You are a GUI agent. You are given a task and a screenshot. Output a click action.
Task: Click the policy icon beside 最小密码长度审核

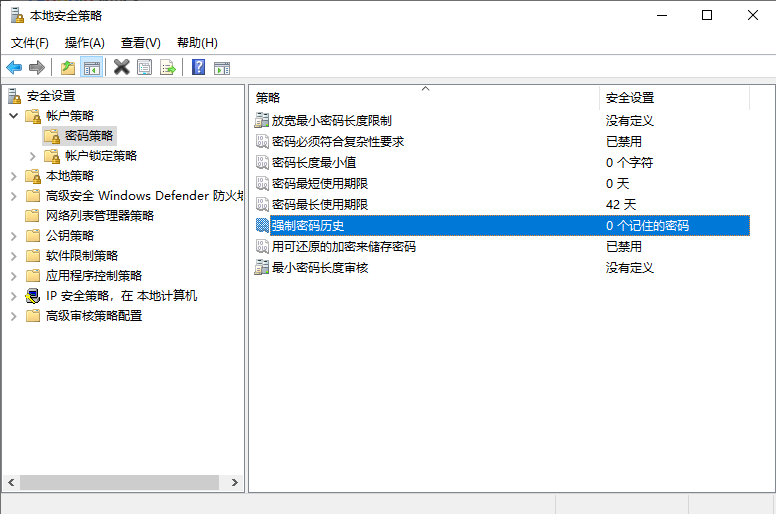point(261,268)
